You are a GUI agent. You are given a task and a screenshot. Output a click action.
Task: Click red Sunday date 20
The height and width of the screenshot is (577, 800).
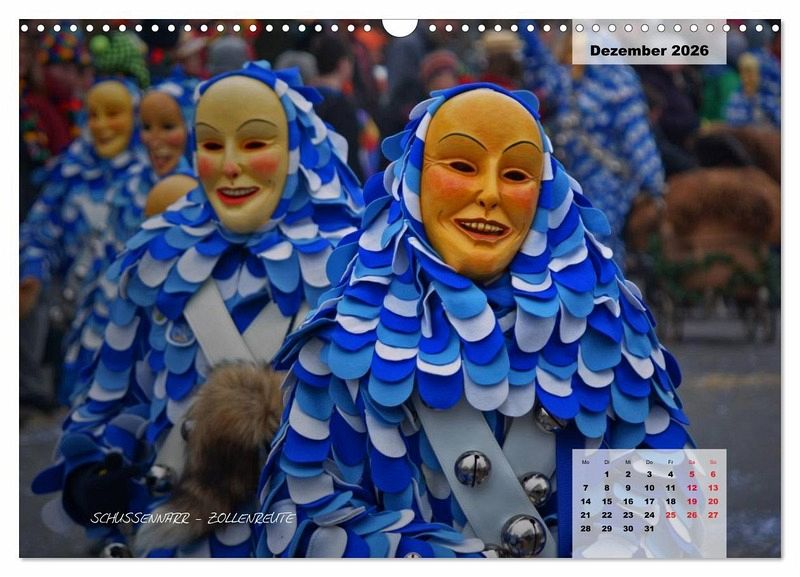(713, 501)
